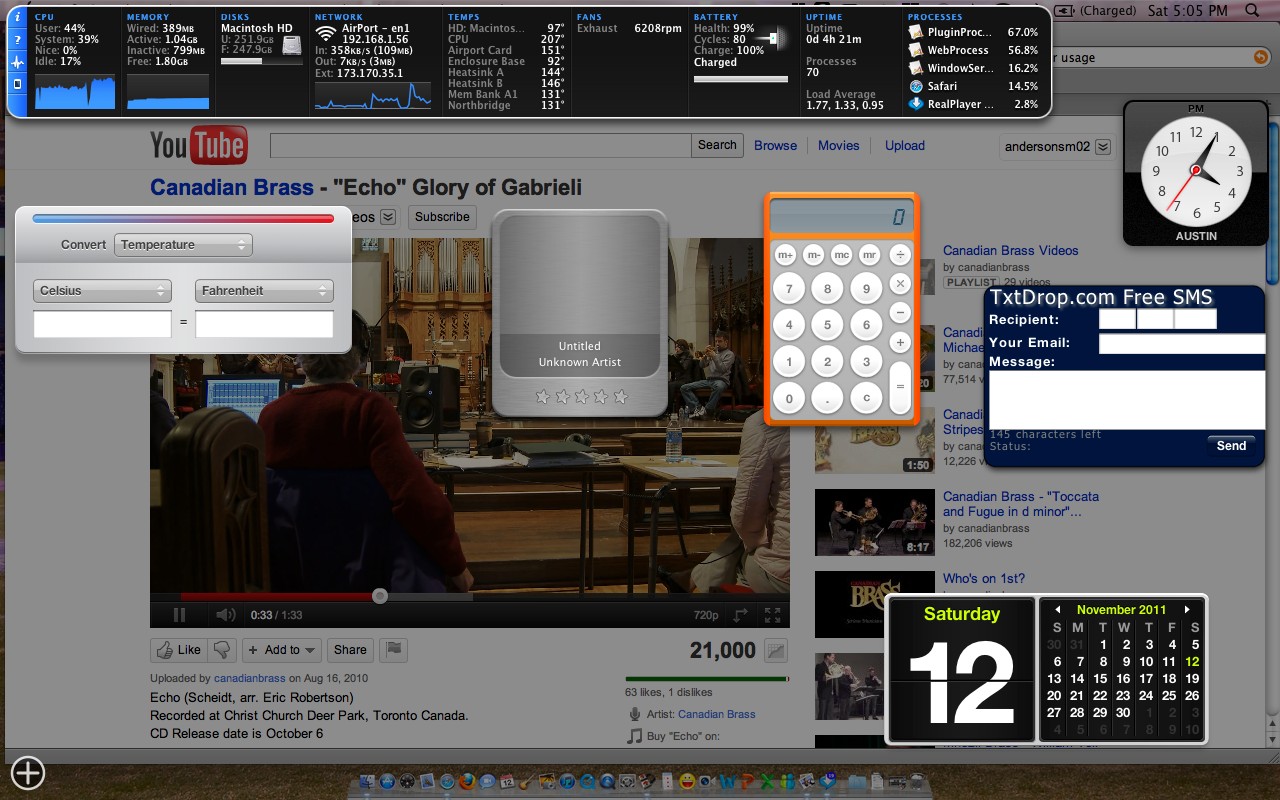Pause the YouTube video
Screen dimensions: 1280x800
tap(180, 615)
